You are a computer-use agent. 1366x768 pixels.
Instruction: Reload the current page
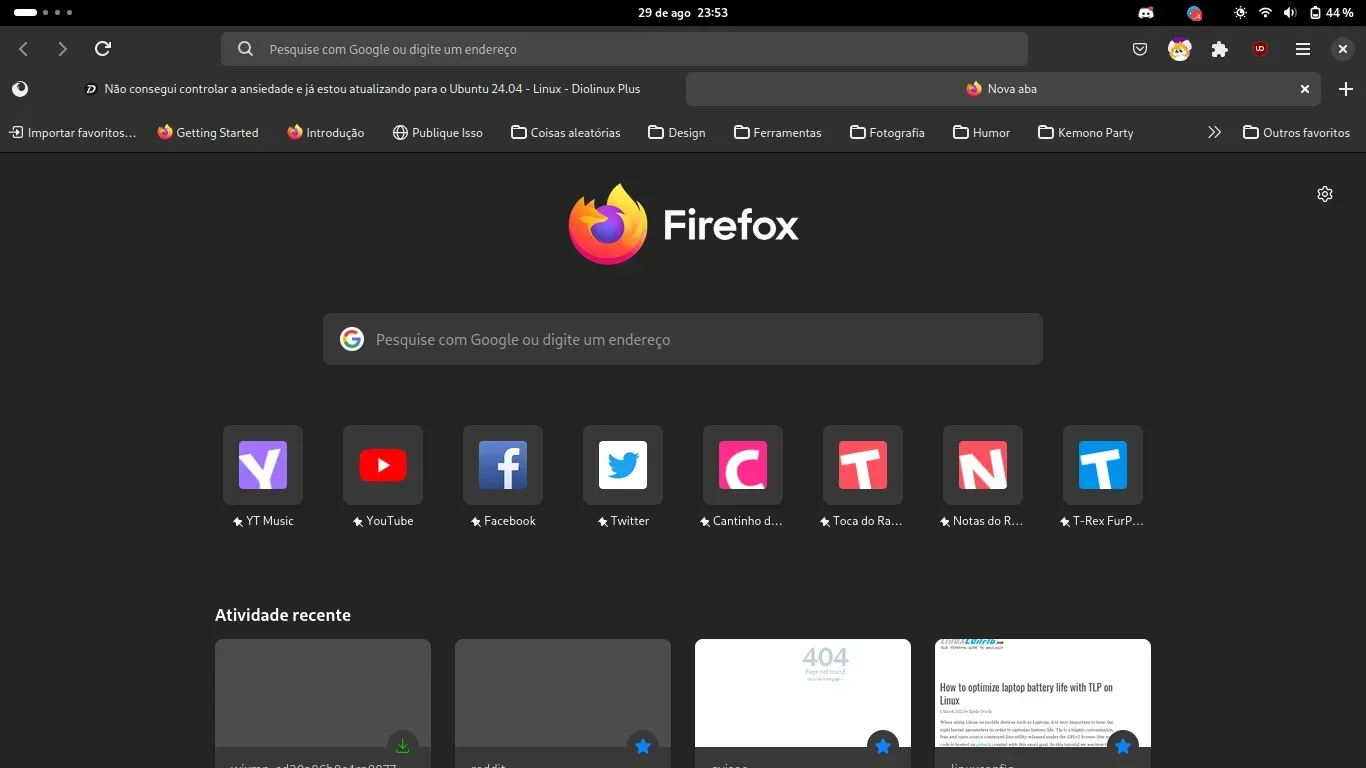(x=103, y=49)
